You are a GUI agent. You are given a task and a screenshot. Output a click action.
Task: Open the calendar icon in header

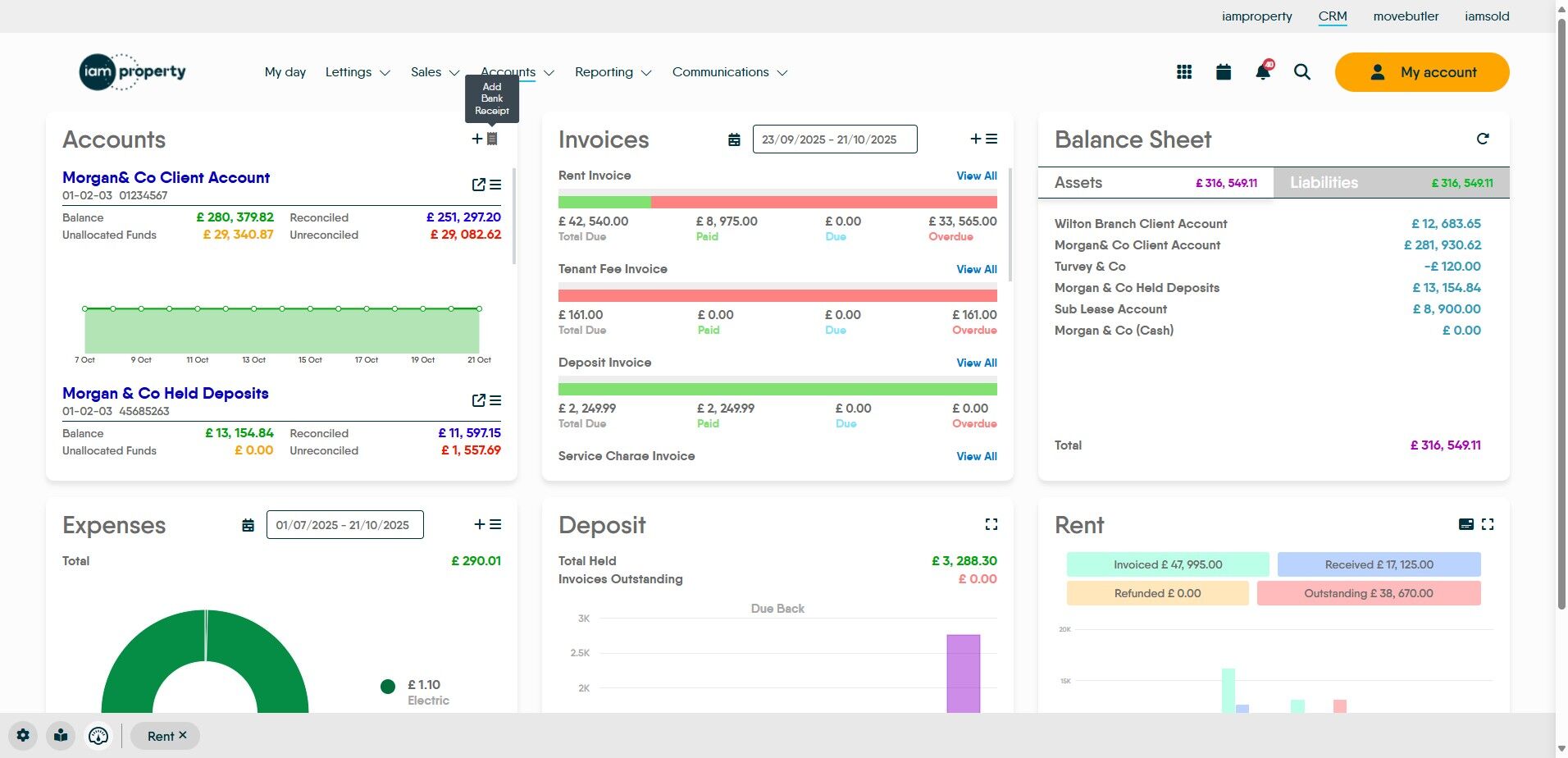click(1224, 72)
